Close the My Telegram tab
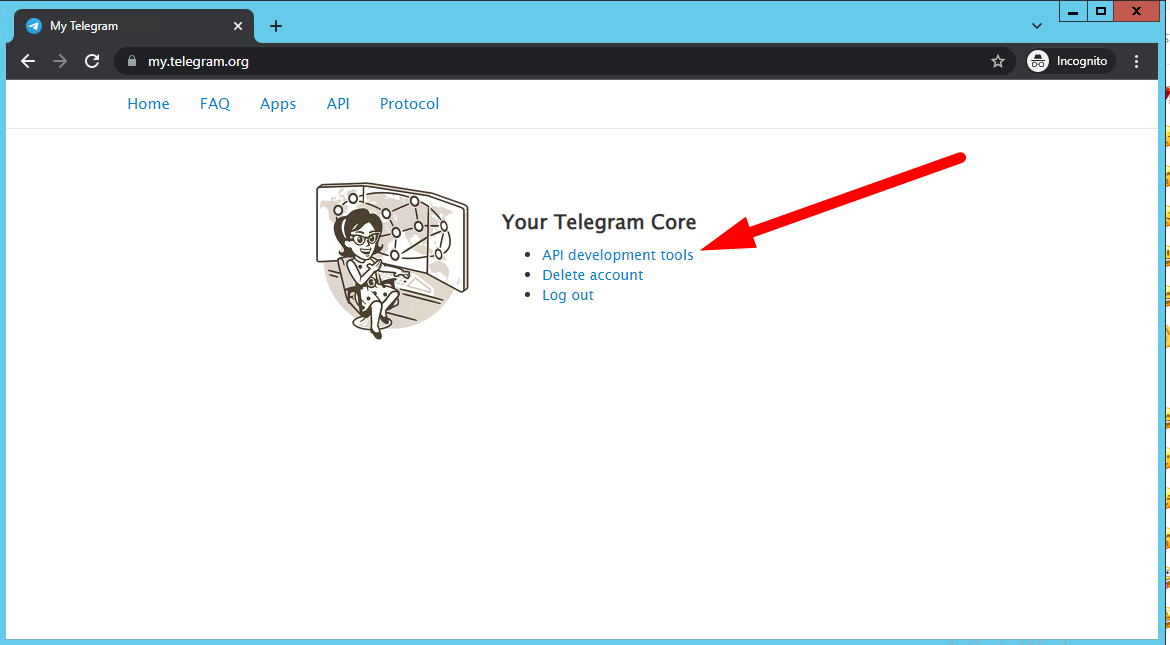Image resolution: width=1170 pixels, height=645 pixels. (x=238, y=26)
